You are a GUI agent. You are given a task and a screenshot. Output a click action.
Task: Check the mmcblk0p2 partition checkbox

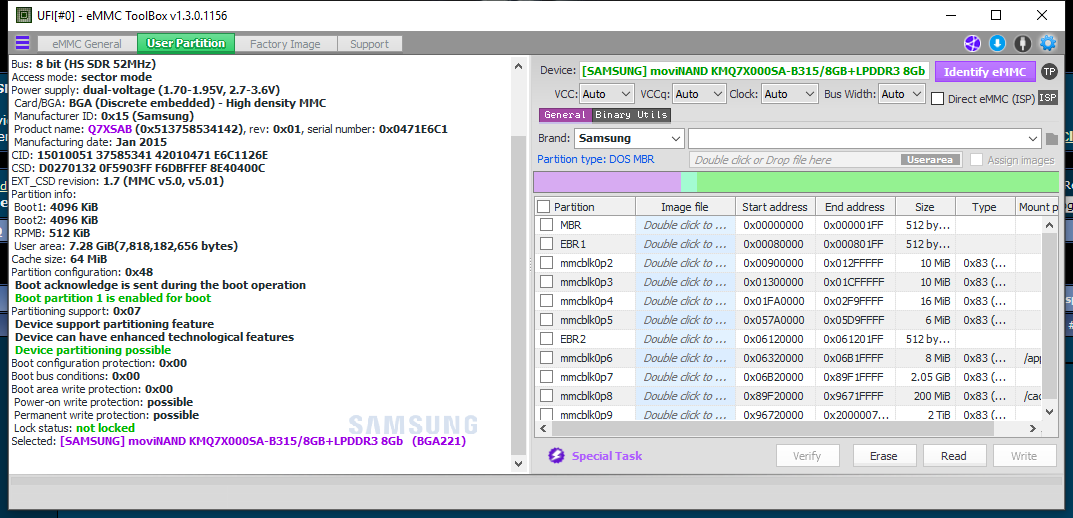[546, 263]
